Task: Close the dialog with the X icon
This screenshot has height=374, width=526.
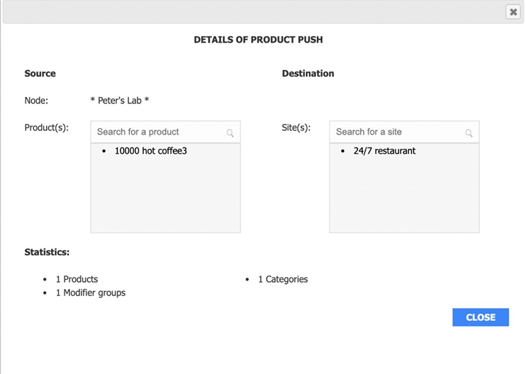Action: pos(513,12)
